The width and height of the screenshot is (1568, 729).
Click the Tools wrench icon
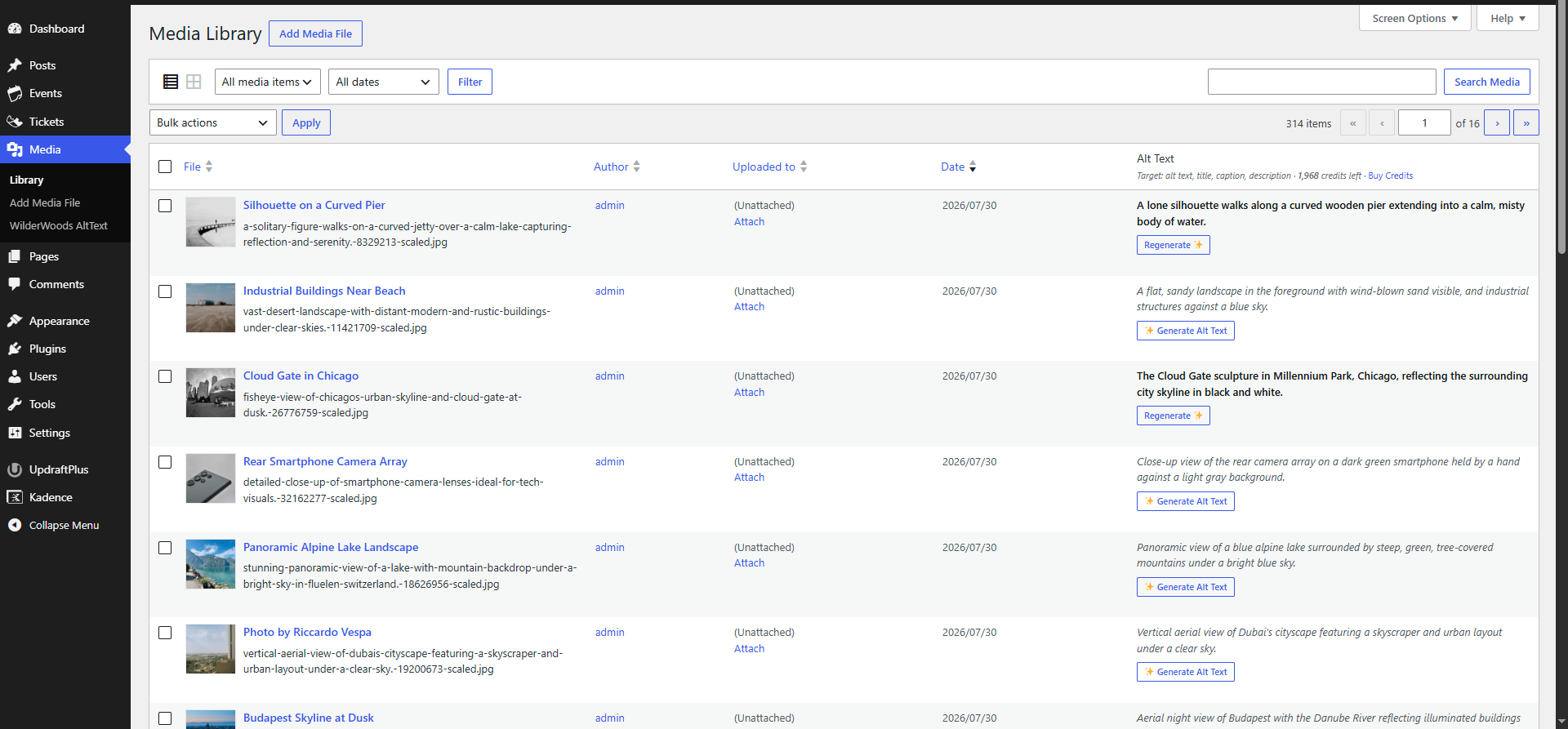(15, 404)
